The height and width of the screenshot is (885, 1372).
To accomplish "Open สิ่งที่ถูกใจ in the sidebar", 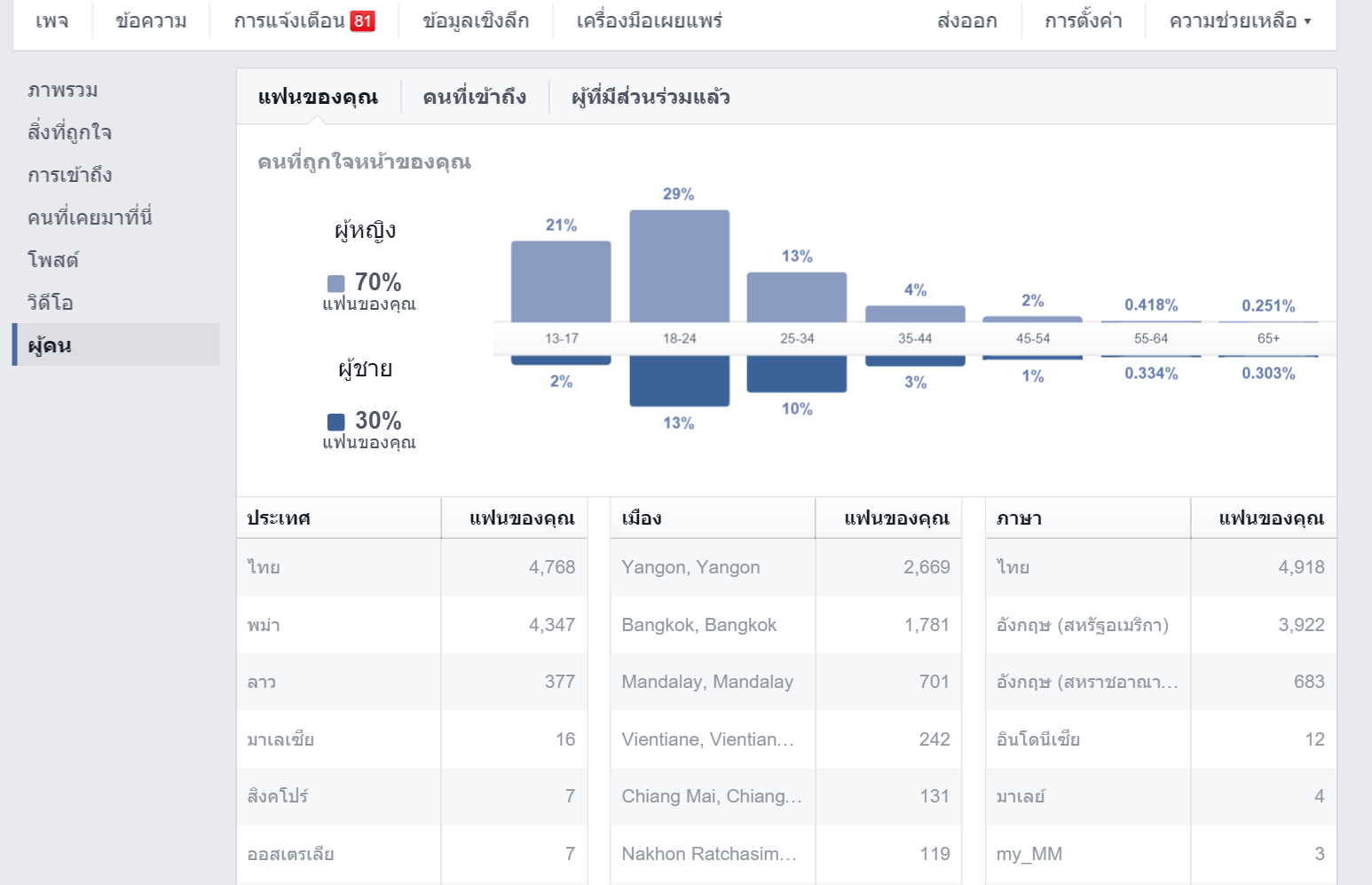I will tap(69, 132).
